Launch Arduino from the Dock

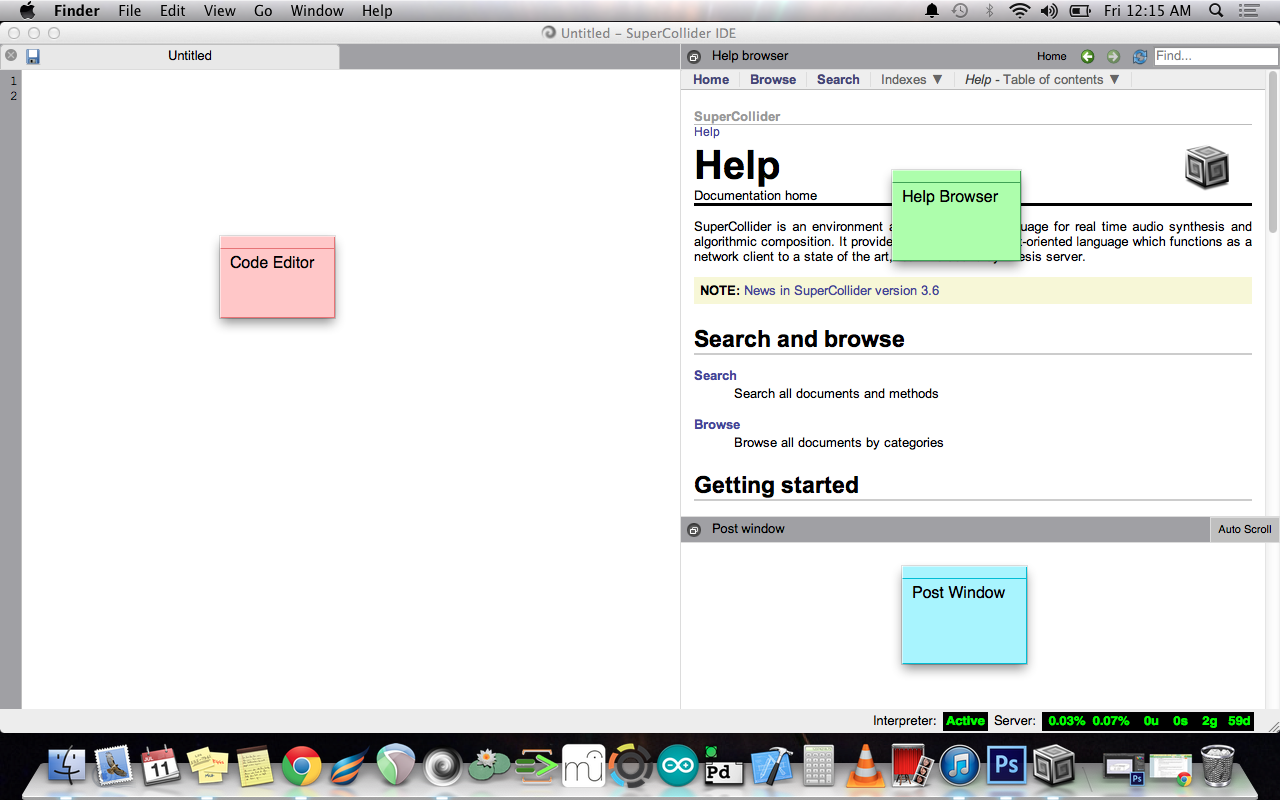pyautogui.click(x=677, y=767)
